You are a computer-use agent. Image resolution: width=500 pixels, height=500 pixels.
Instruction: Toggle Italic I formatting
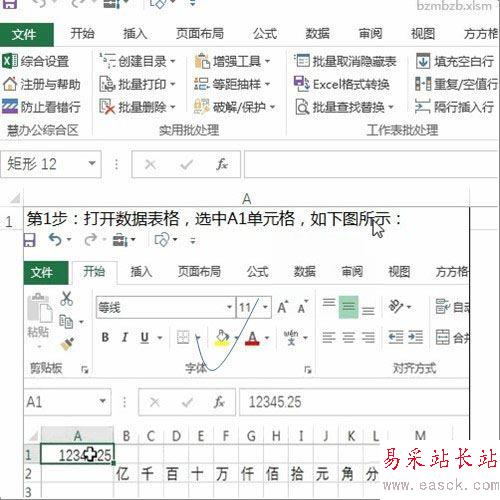(x=125, y=338)
